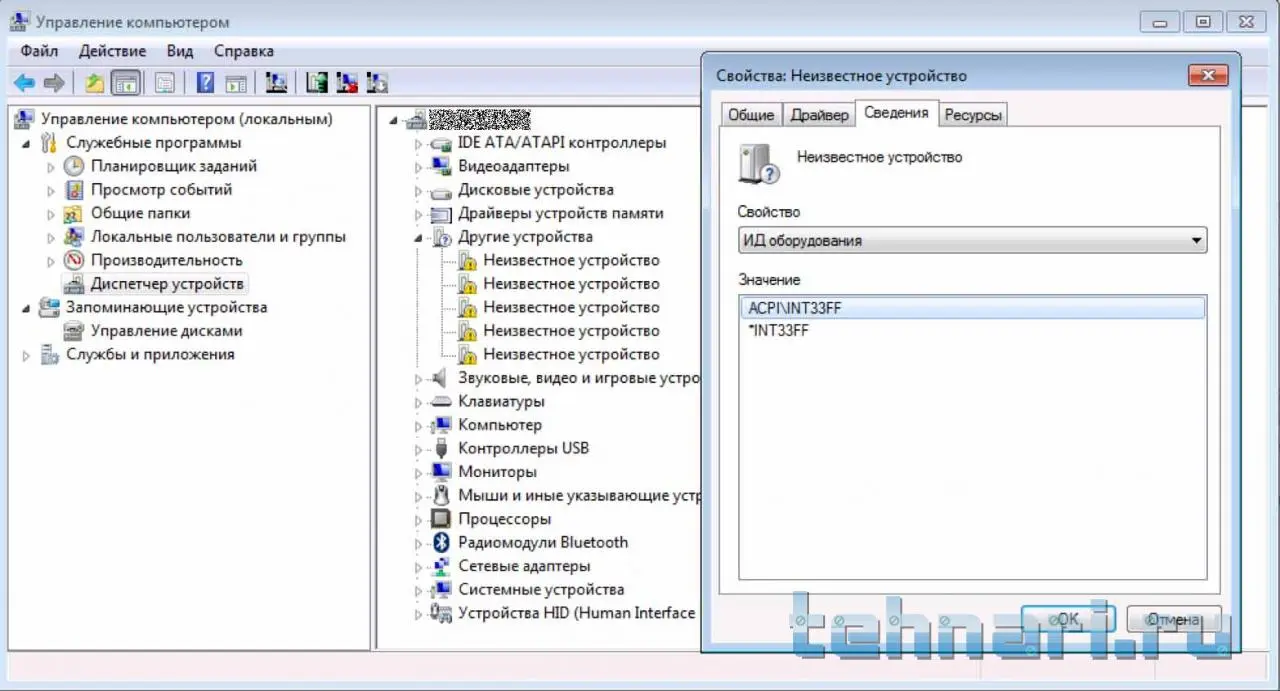Expand the Производительность node

point(51,260)
